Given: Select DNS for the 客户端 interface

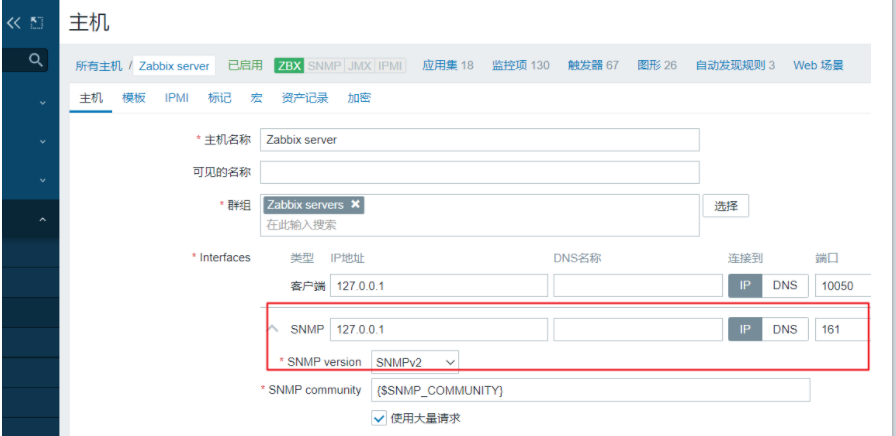Looking at the screenshot, I should [785, 286].
